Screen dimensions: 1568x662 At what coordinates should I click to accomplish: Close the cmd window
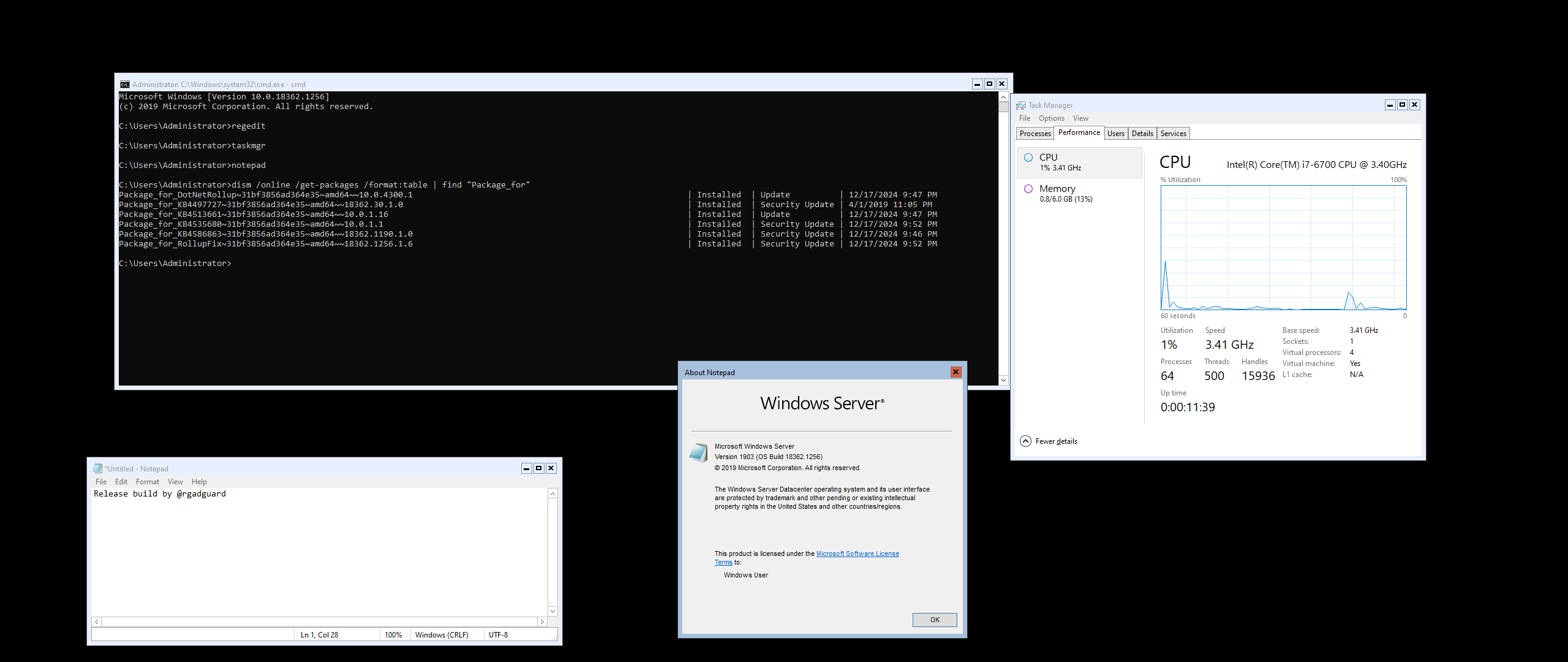(x=1002, y=84)
